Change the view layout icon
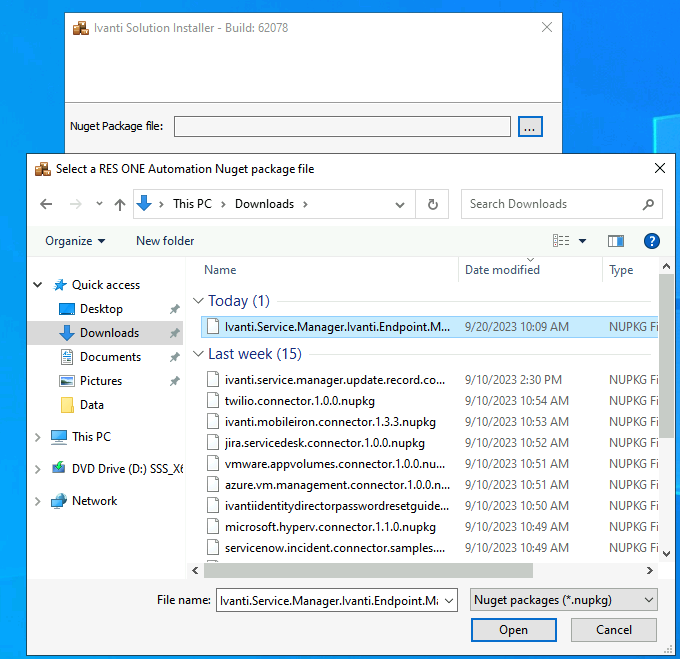This screenshot has width=680, height=659. click(561, 241)
